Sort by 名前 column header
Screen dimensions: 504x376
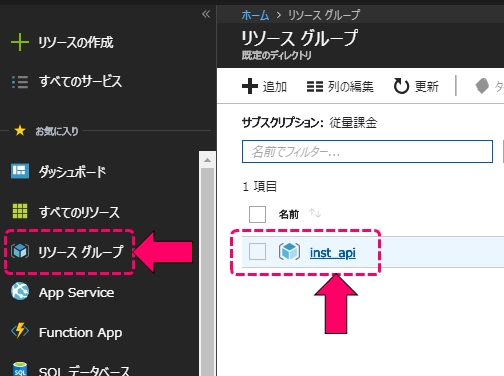pyautogui.click(x=289, y=214)
